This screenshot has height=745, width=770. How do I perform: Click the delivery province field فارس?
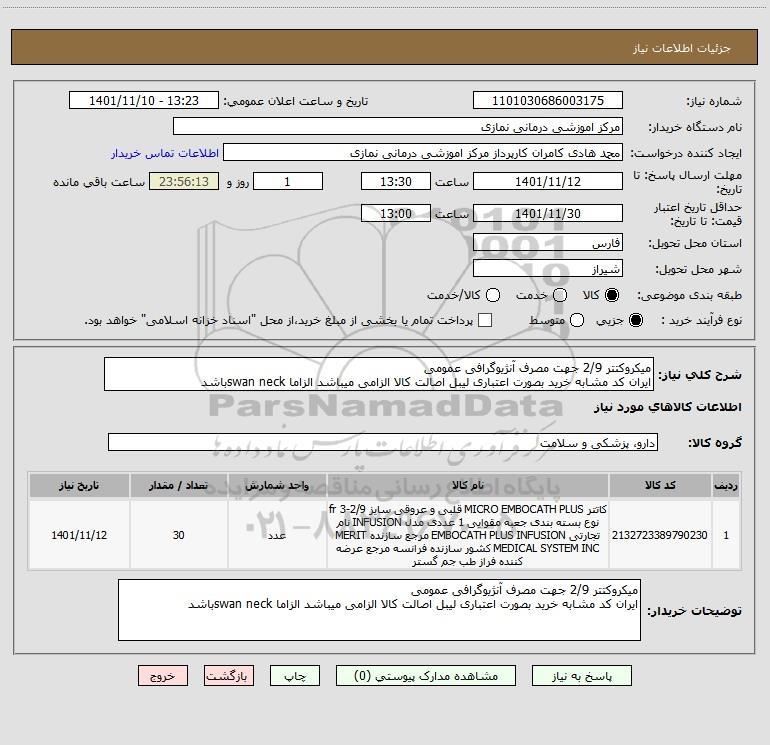[548, 242]
